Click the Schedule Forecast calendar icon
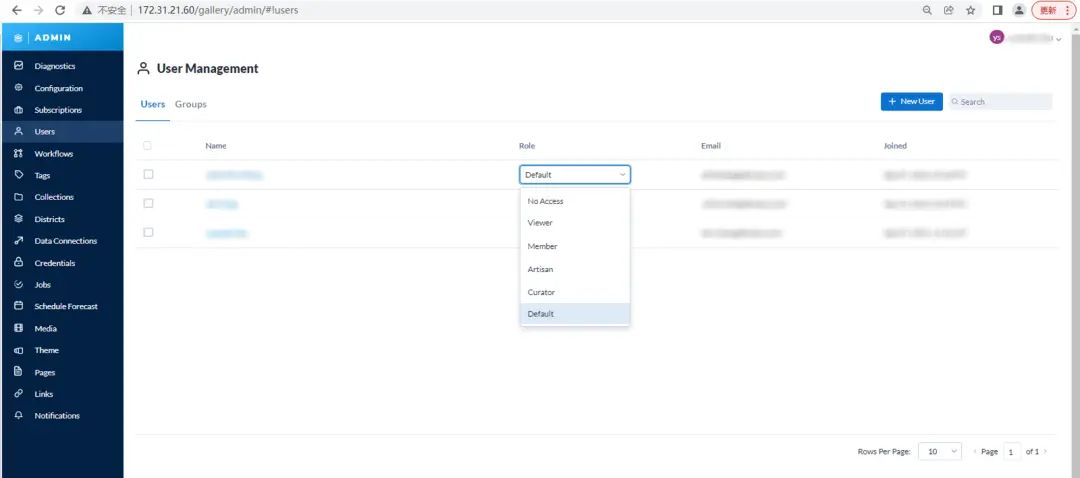Viewport: 1080px width, 478px height. [19, 306]
